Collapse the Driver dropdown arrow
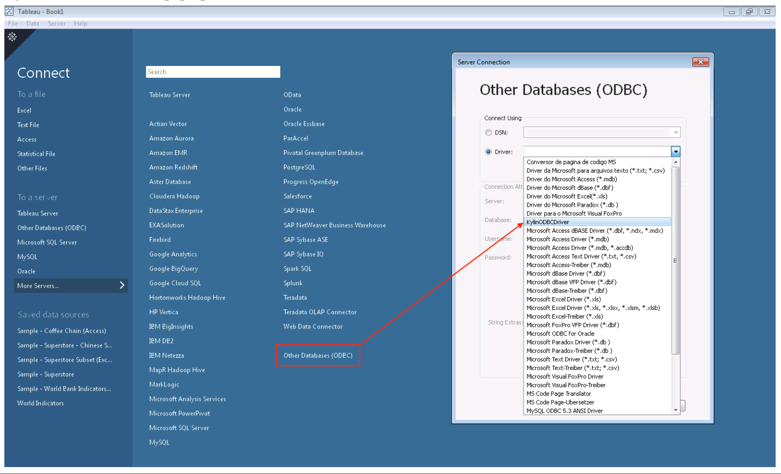This screenshot has width=781, height=474. coord(675,151)
